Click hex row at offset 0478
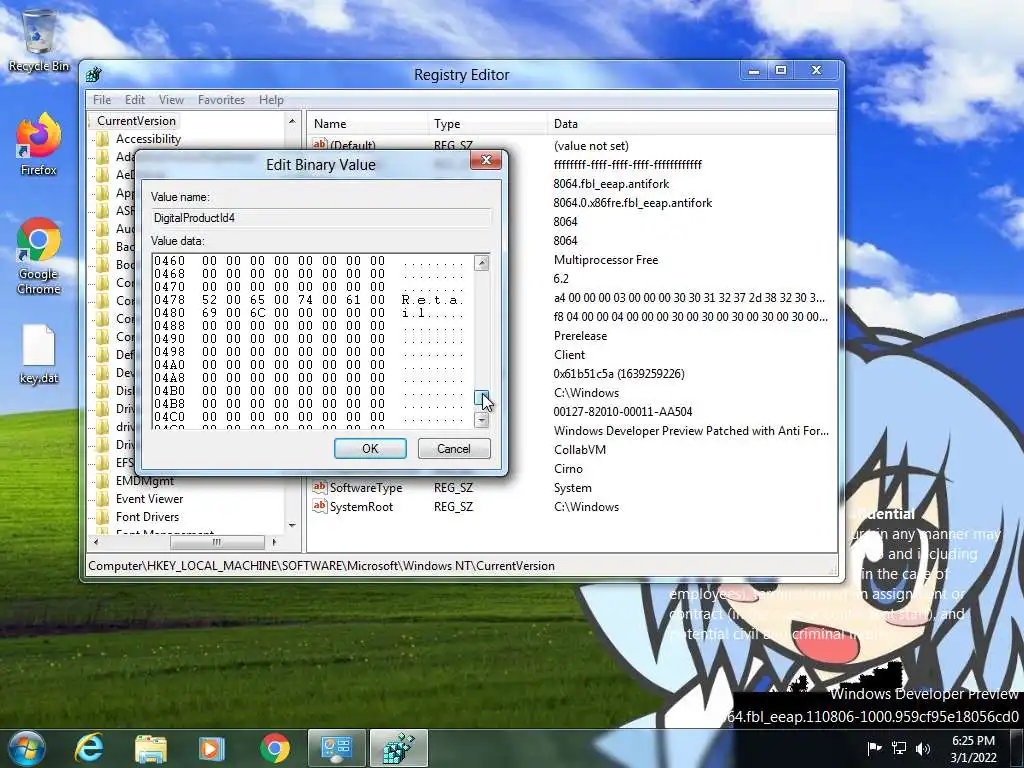1024x768 pixels. tap(308, 300)
